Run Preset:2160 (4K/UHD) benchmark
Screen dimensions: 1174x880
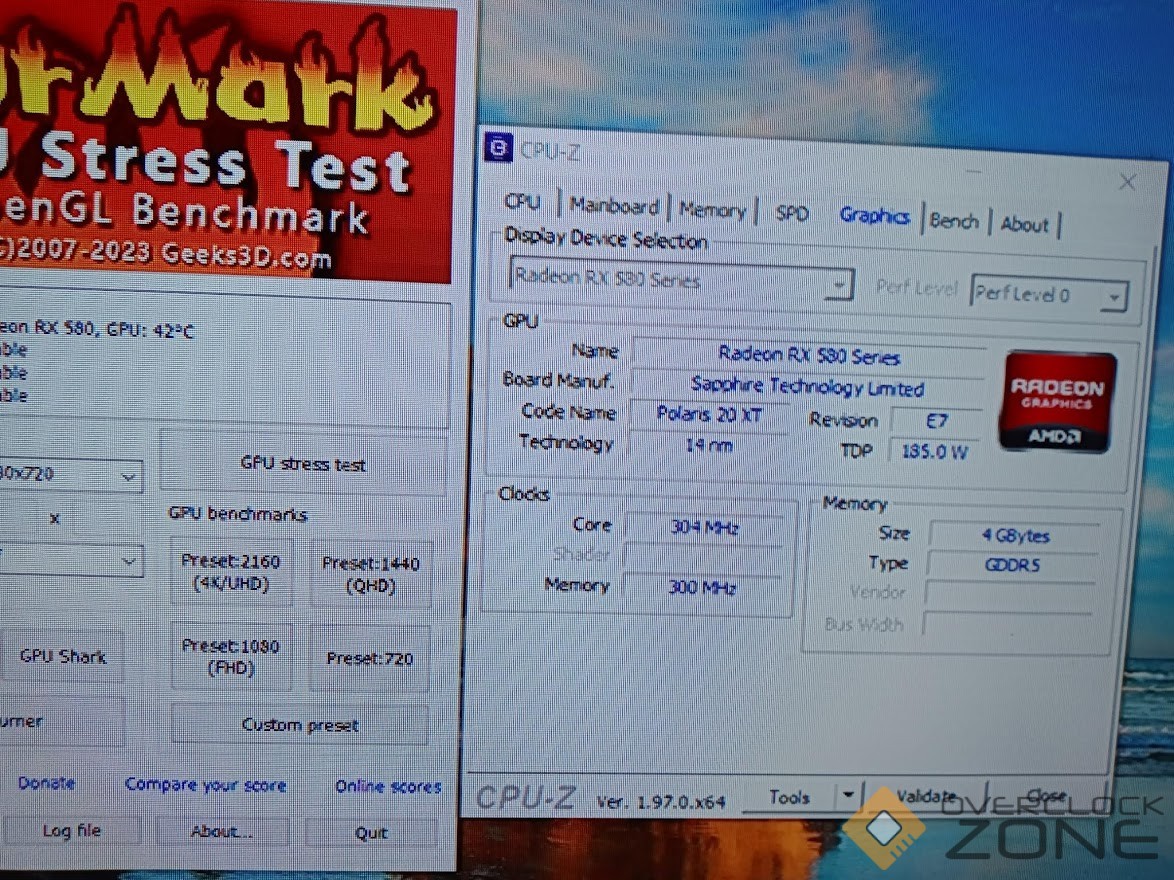[x=231, y=572]
